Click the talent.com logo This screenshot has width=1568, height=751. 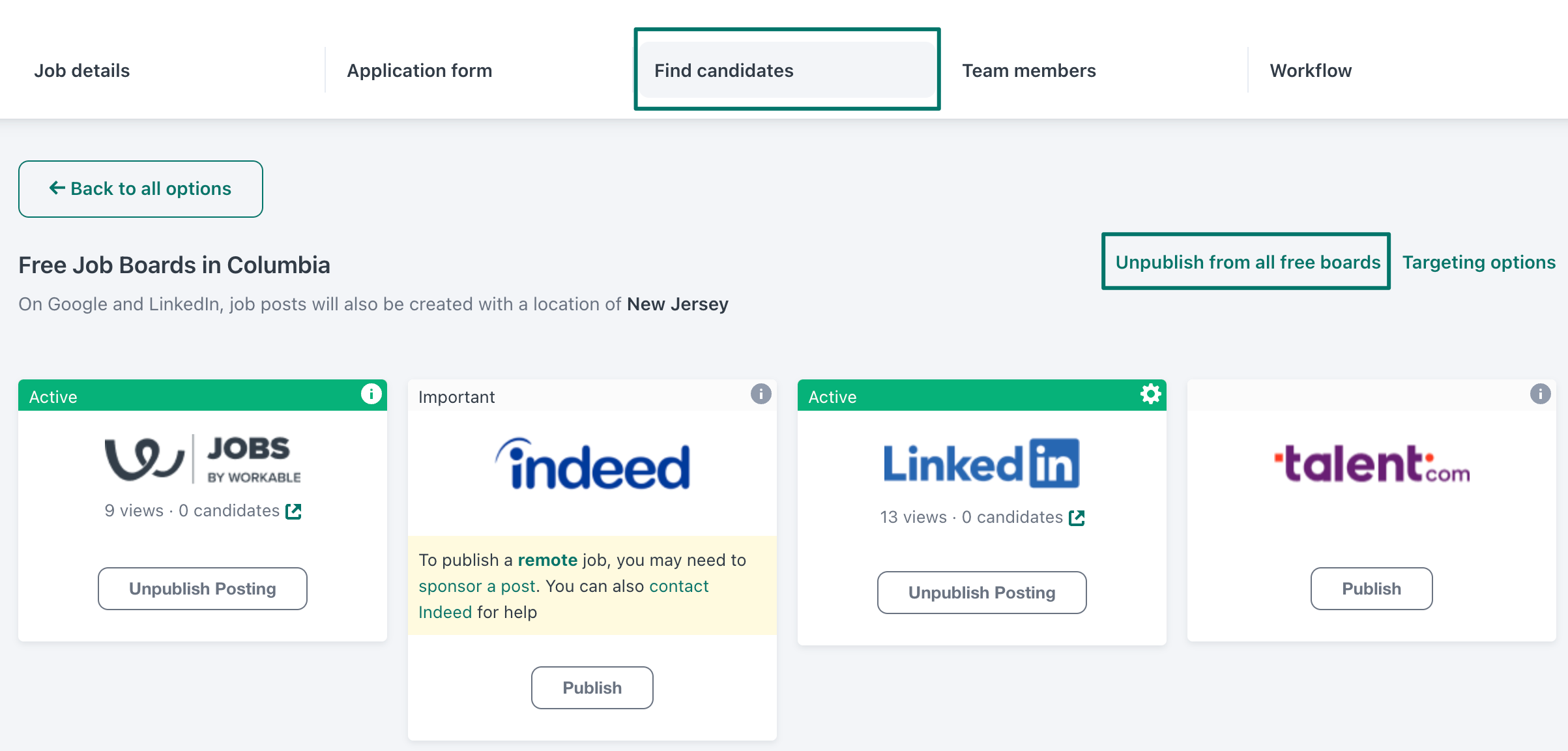pos(1371,464)
